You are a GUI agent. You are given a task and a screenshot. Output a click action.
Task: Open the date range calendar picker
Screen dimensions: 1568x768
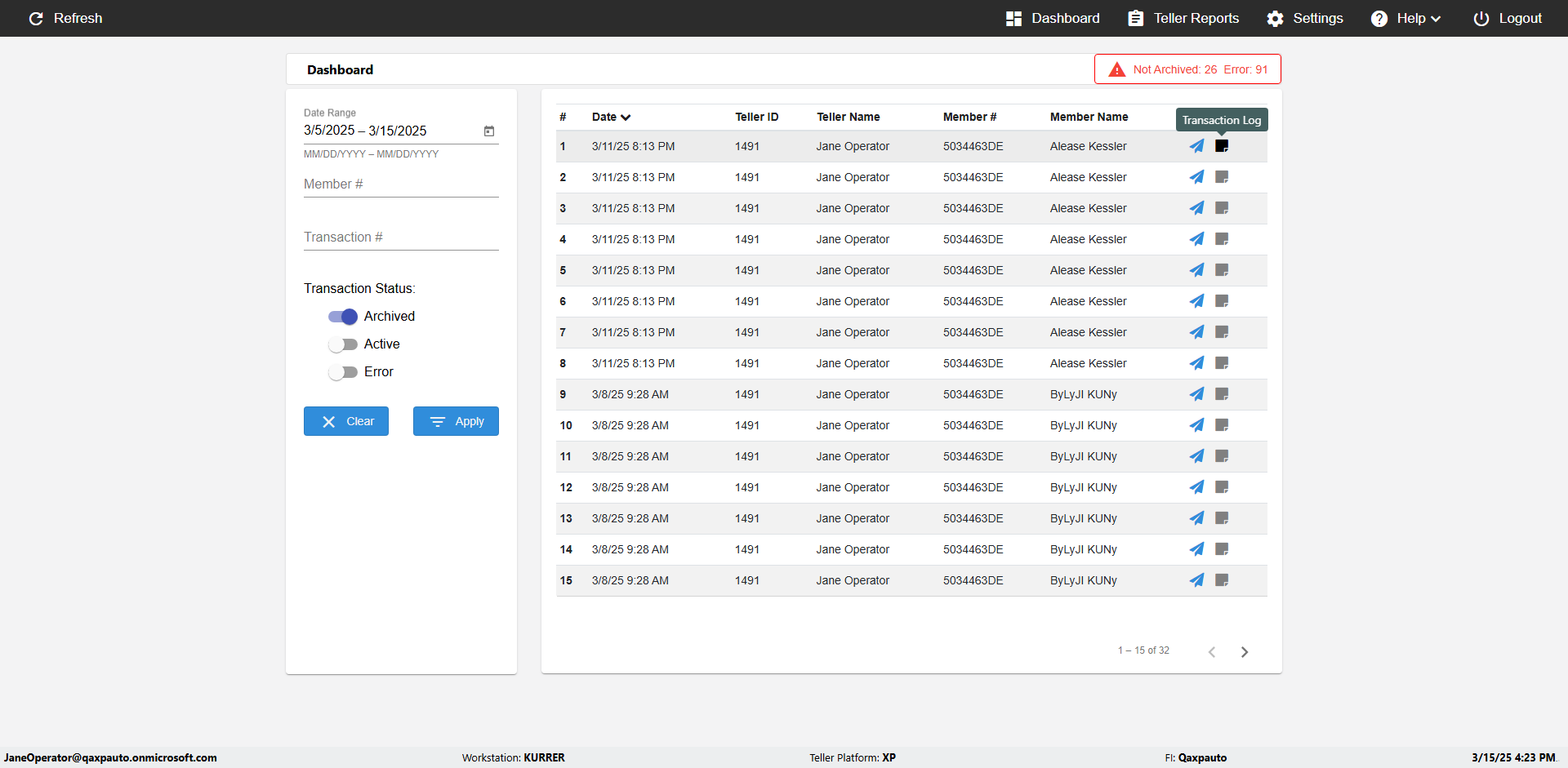489,131
